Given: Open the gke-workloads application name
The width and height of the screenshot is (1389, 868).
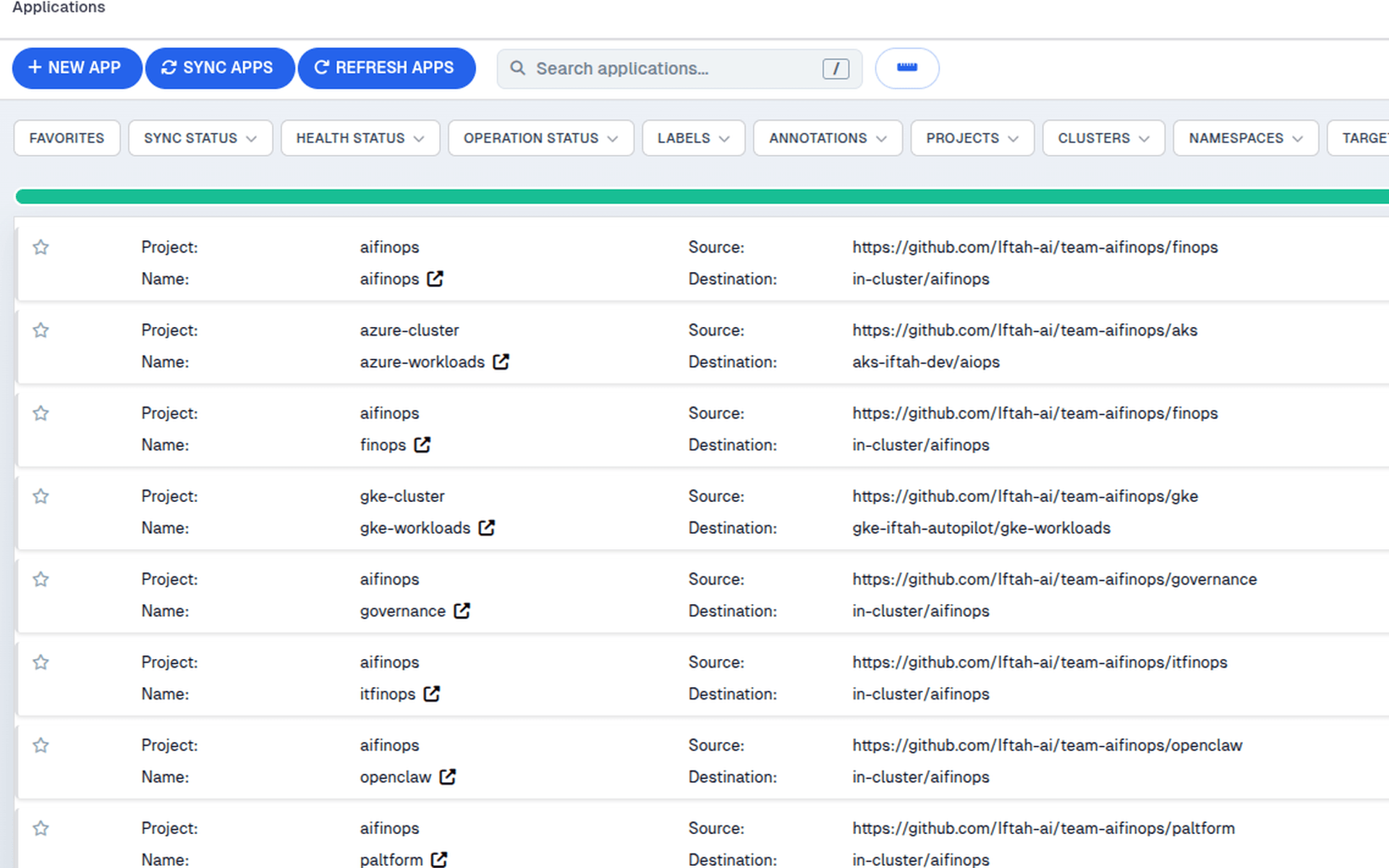Looking at the screenshot, I should coord(415,528).
